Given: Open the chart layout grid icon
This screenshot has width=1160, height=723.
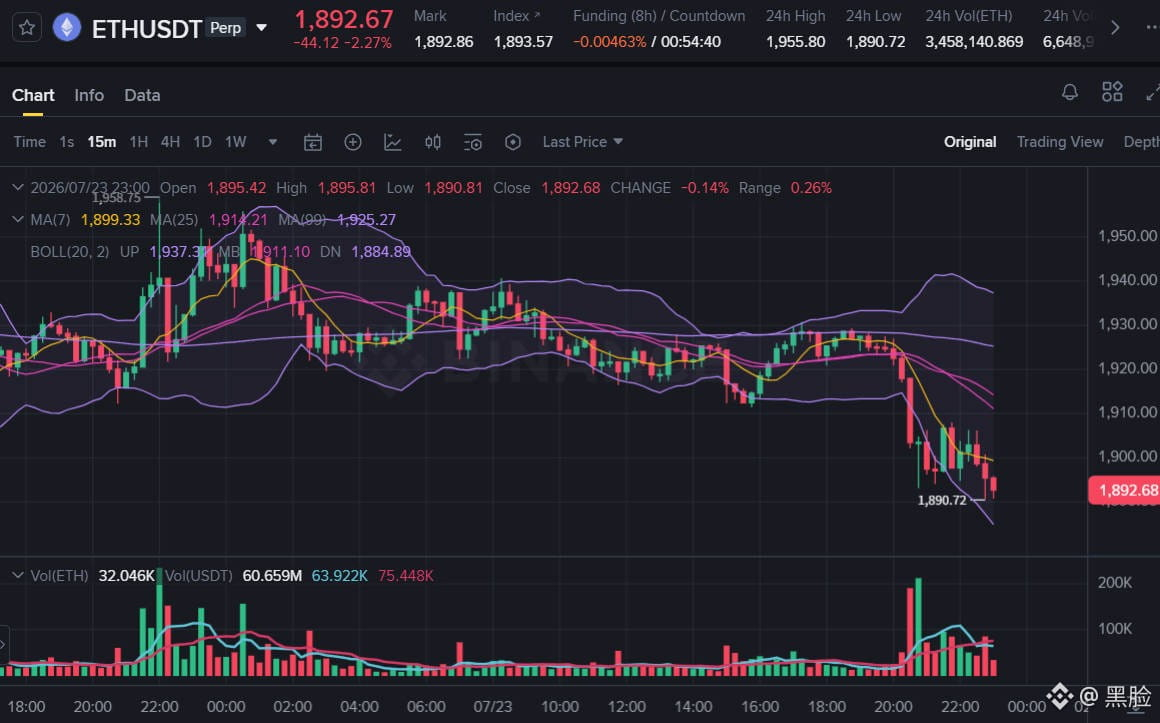Looking at the screenshot, I should (x=1112, y=92).
